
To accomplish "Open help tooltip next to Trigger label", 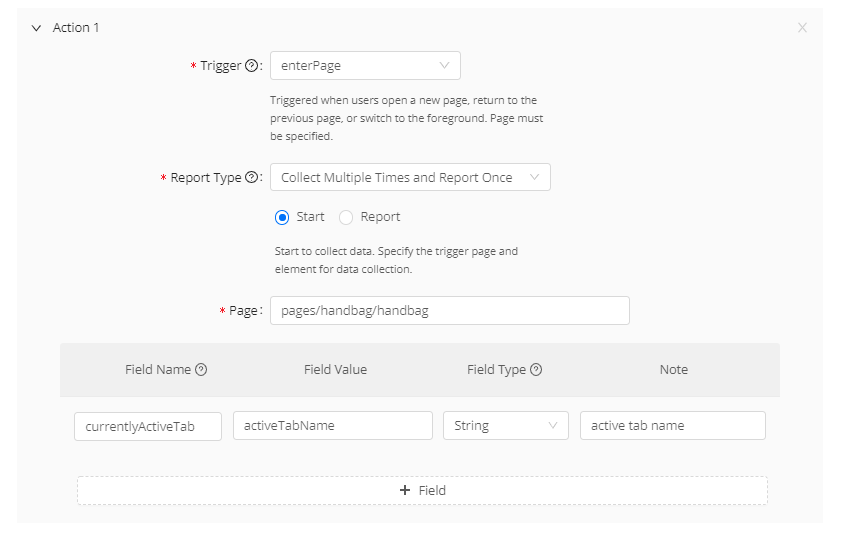I will click(252, 66).
